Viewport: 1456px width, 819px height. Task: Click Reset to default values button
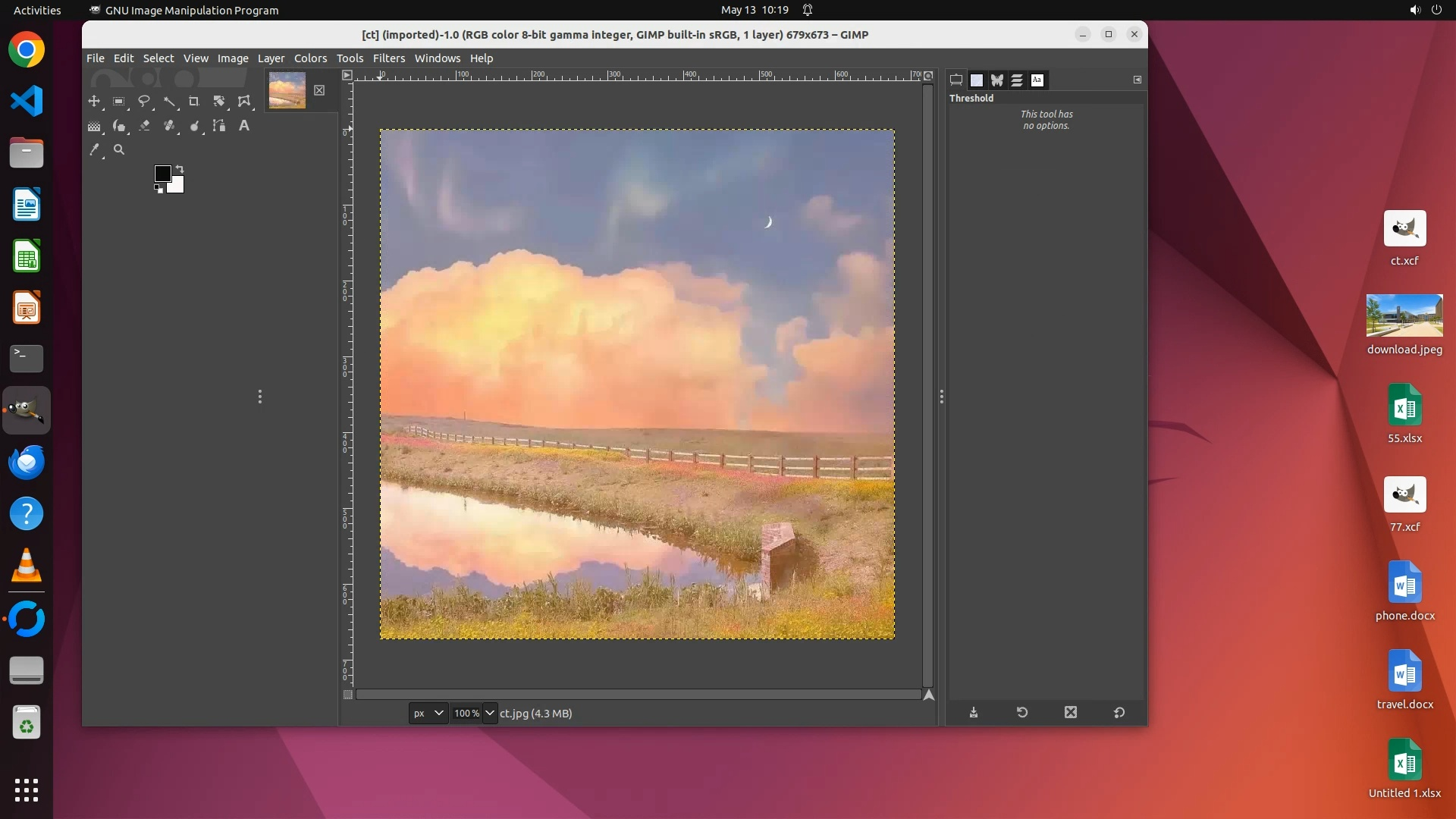(1119, 713)
